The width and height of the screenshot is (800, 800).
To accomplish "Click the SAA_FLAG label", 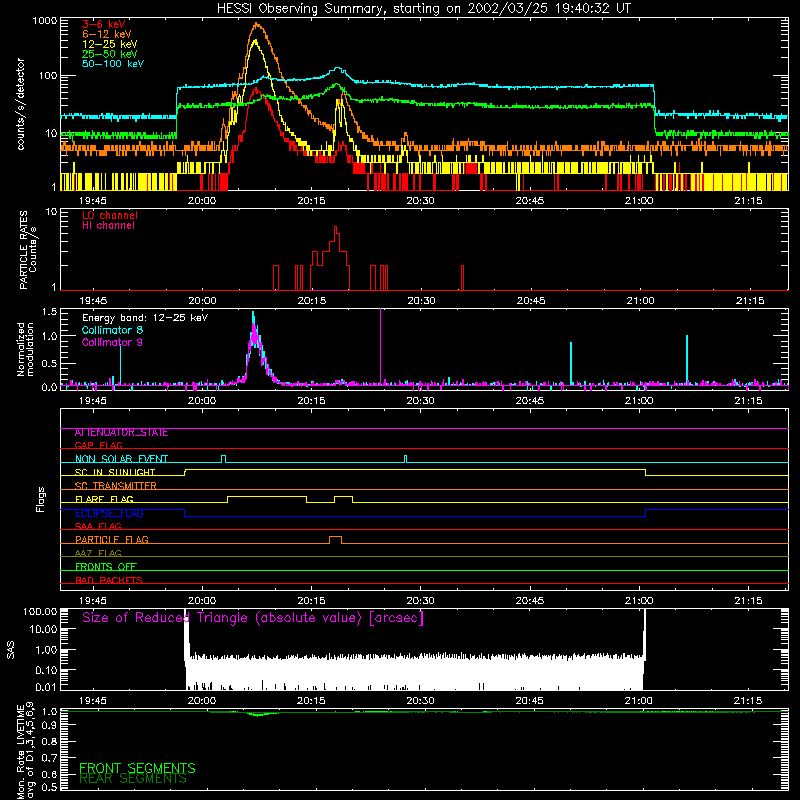I will click(x=98, y=526).
